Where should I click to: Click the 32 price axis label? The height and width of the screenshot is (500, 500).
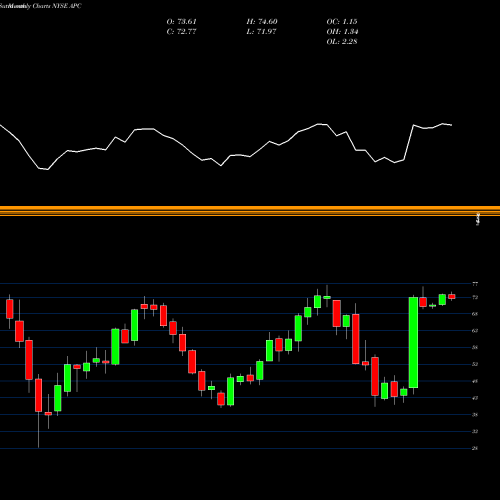pyautogui.click(x=475, y=431)
